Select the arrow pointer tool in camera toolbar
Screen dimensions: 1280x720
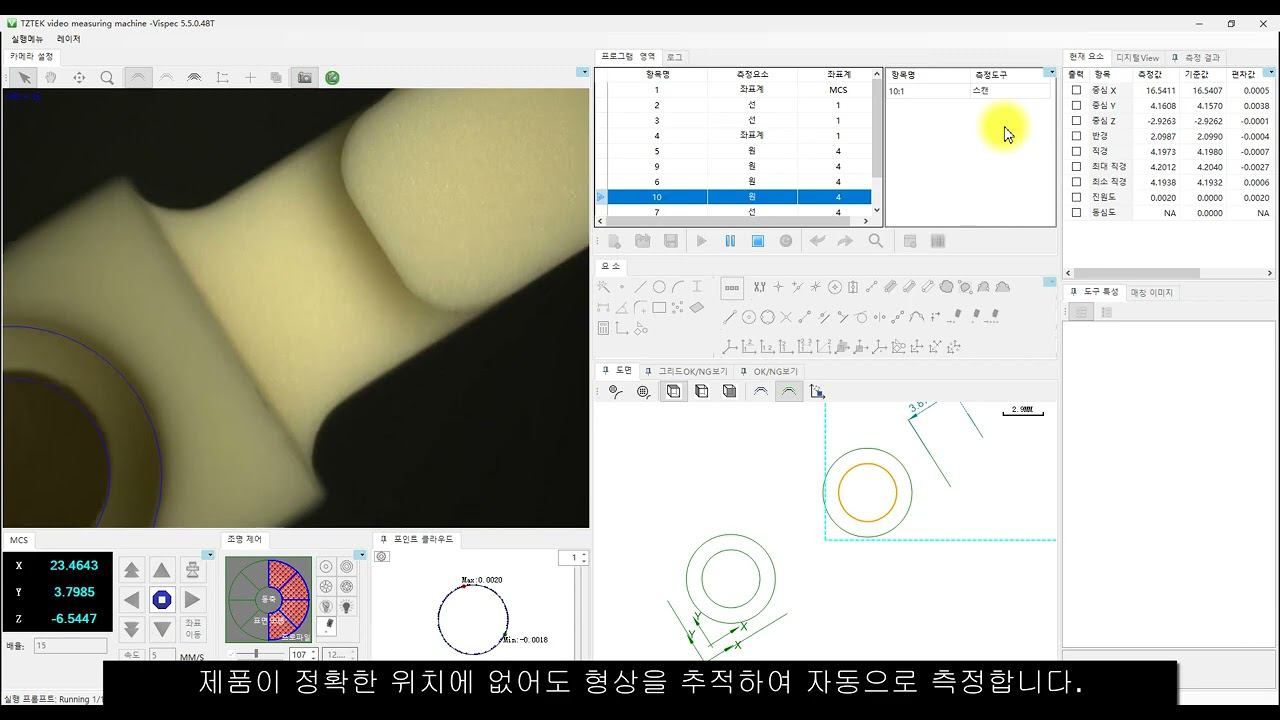click(24, 77)
